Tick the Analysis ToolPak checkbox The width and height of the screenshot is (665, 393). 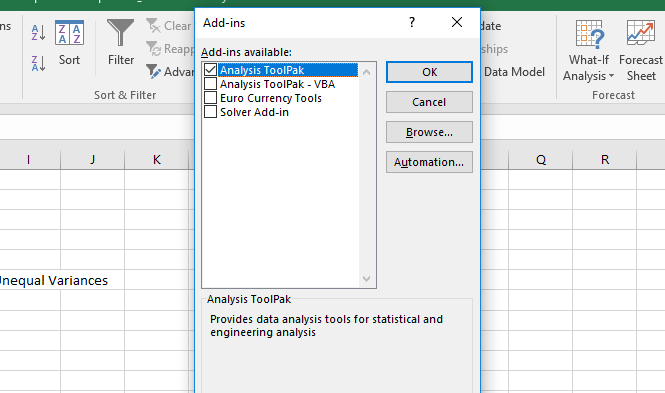click(210, 70)
